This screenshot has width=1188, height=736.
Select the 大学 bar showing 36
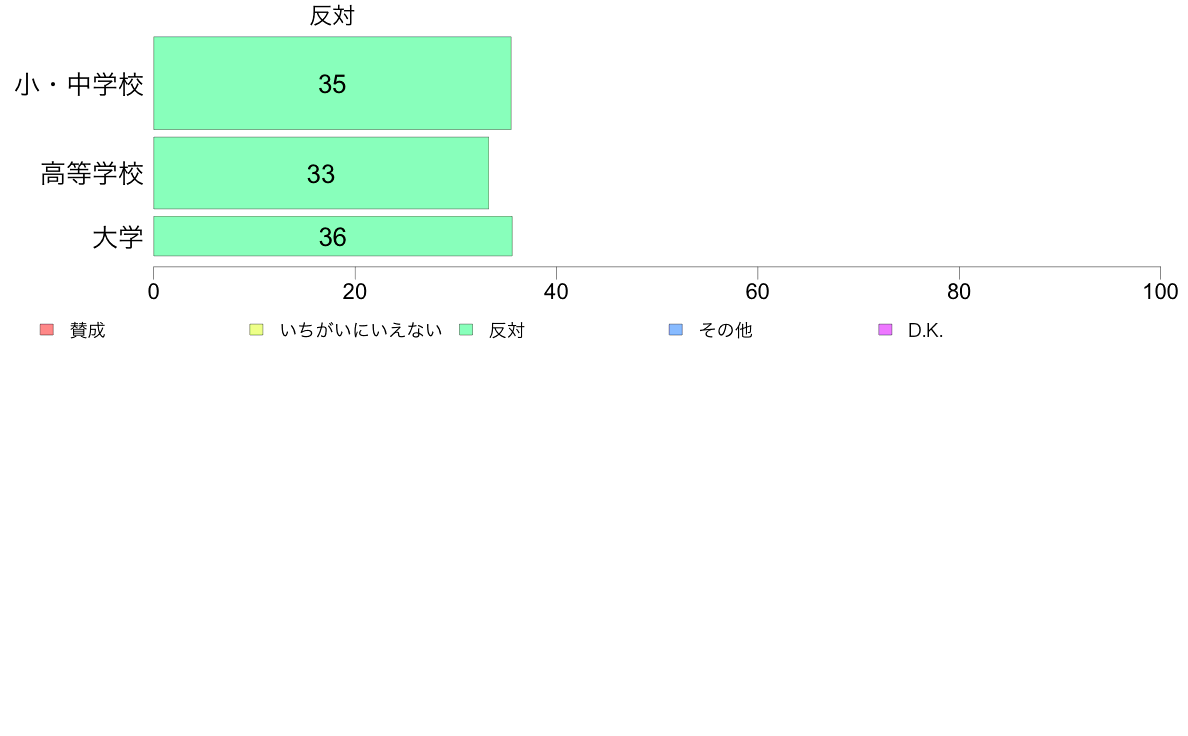[x=333, y=236]
